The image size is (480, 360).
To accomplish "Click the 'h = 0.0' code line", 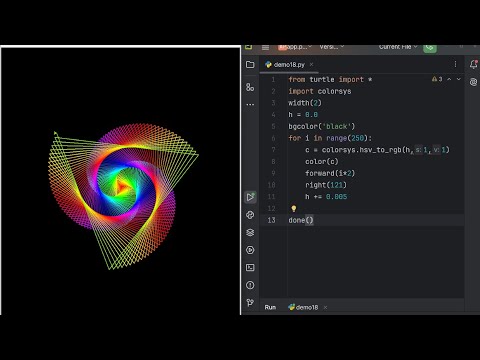I will tap(303, 115).
